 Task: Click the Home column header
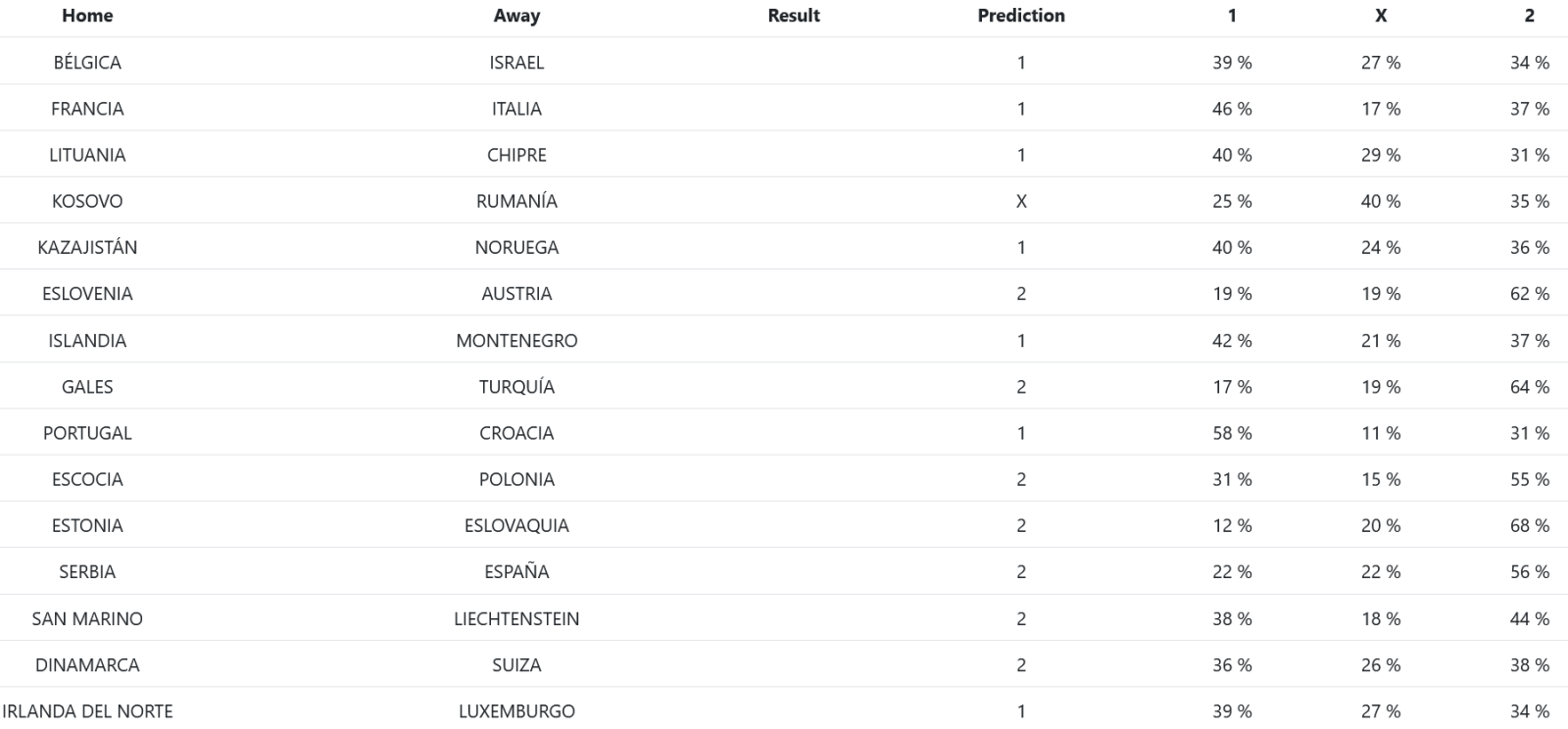pos(87,16)
